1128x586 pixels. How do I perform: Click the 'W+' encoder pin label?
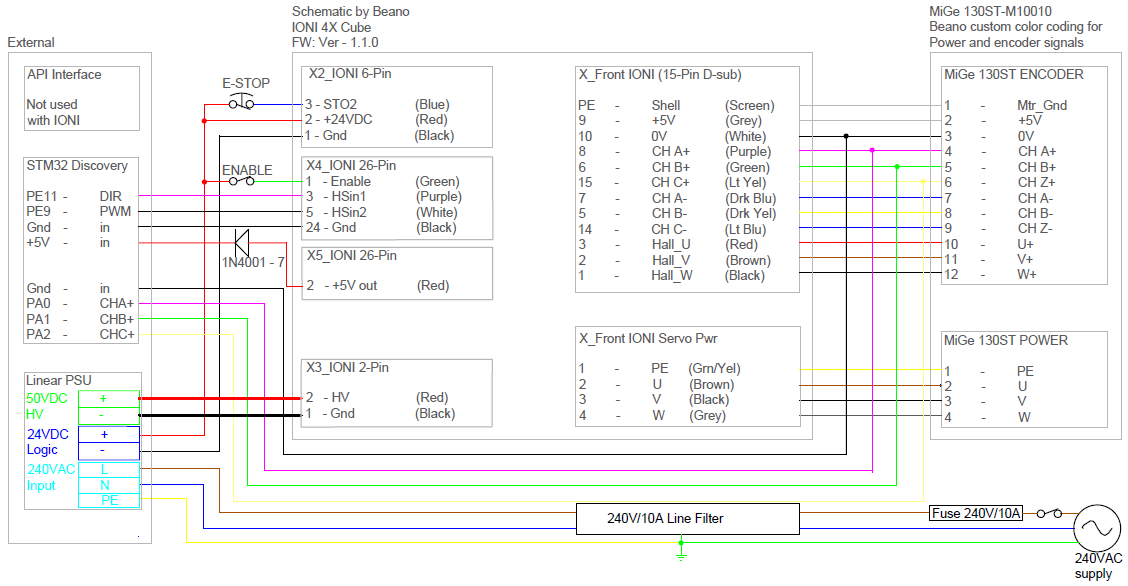(x=1027, y=275)
